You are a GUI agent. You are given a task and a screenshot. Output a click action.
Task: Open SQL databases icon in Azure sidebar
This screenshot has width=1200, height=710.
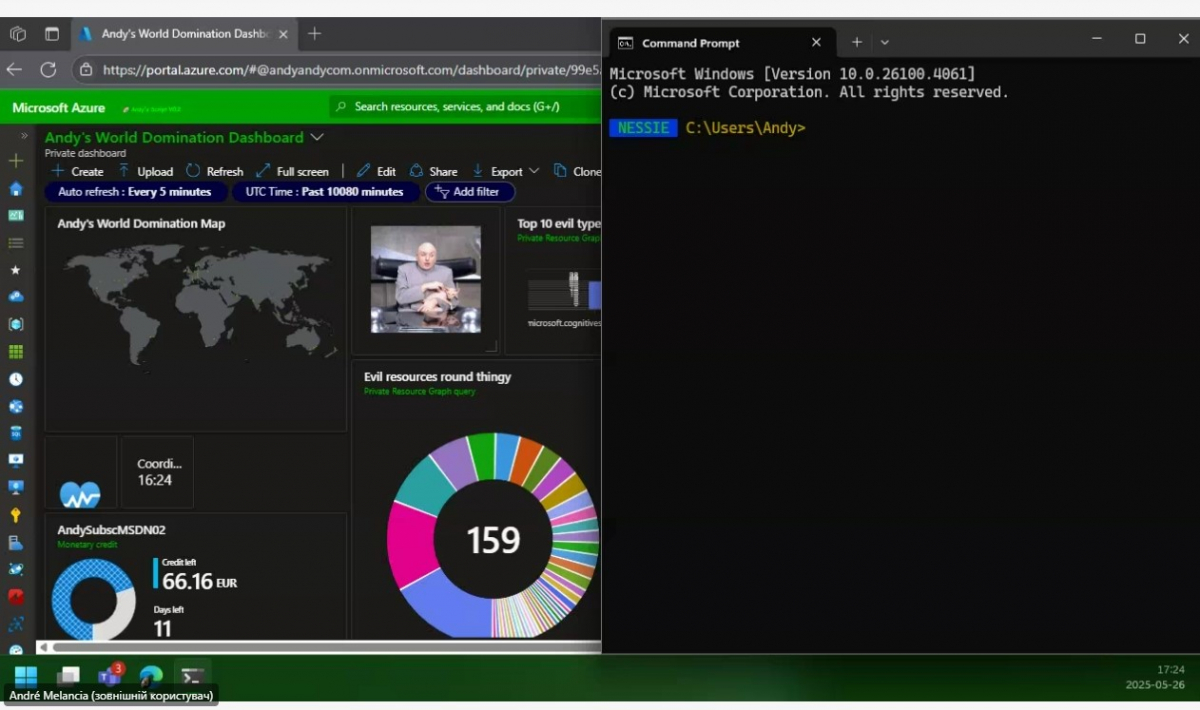(x=16, y=433)
